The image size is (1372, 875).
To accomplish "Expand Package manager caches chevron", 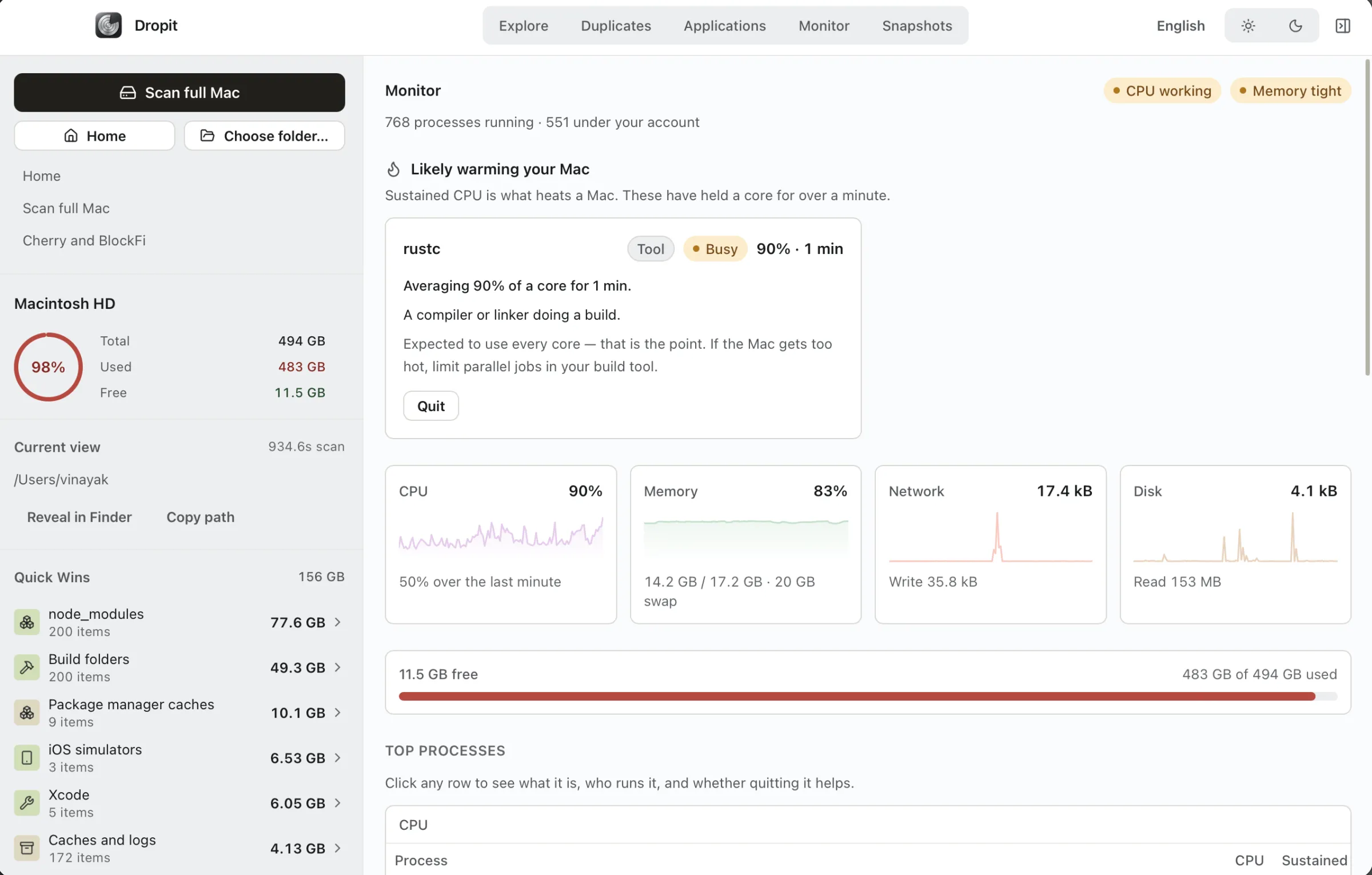I will coord(338,713).
